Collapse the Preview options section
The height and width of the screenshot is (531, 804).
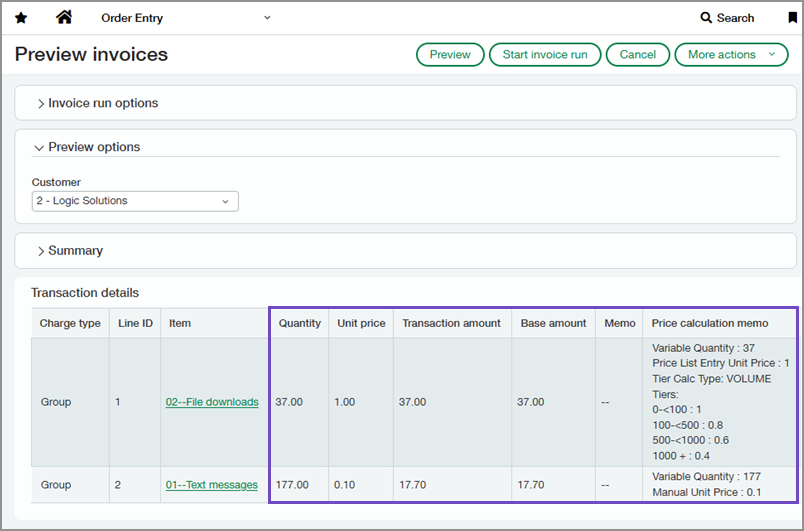[87, 147]
